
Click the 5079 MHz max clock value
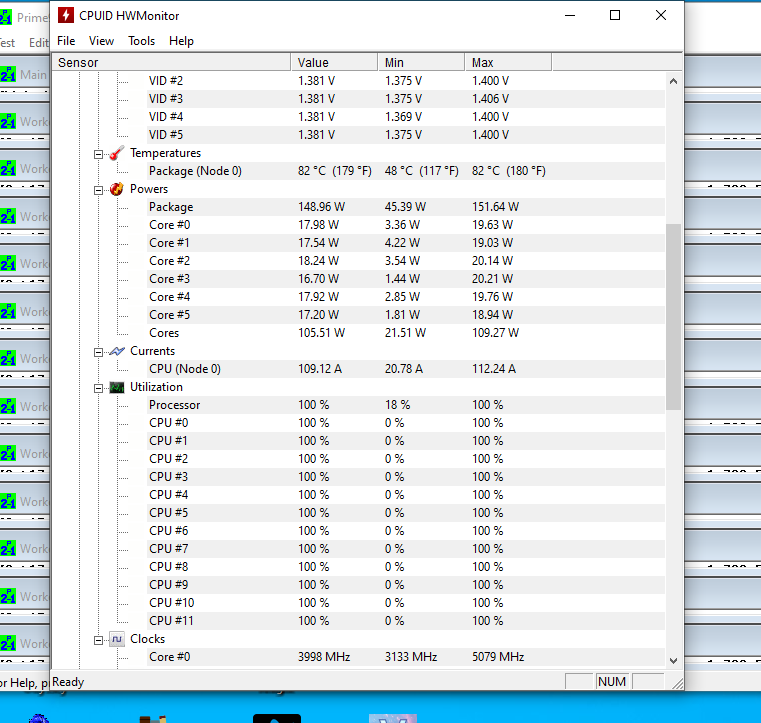point(498,657)
